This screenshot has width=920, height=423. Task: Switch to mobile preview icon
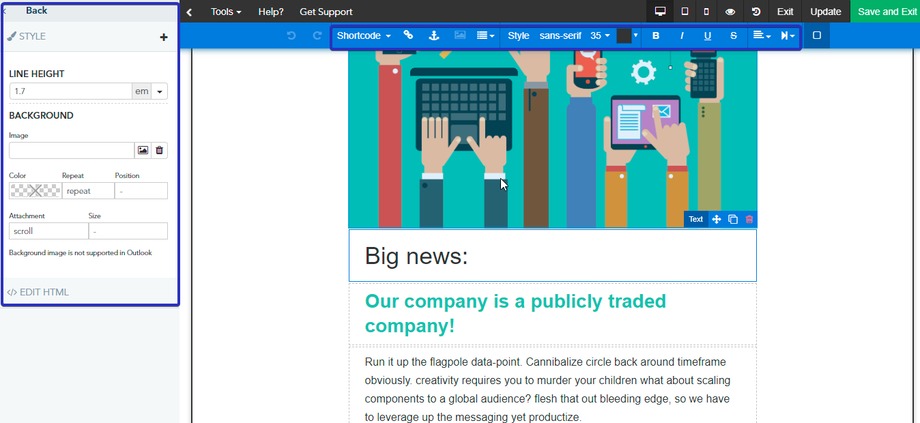pos(707,12)
